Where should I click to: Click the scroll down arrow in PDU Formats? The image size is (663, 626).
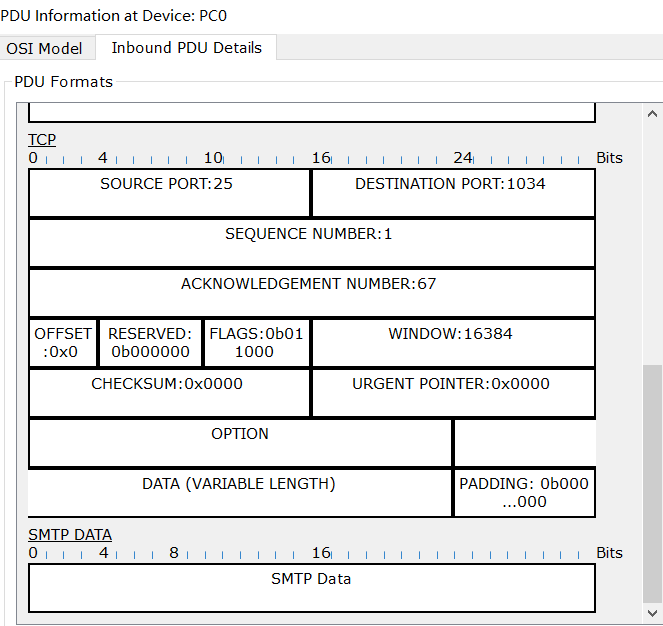pyautogui.click(x=652, y=613)
